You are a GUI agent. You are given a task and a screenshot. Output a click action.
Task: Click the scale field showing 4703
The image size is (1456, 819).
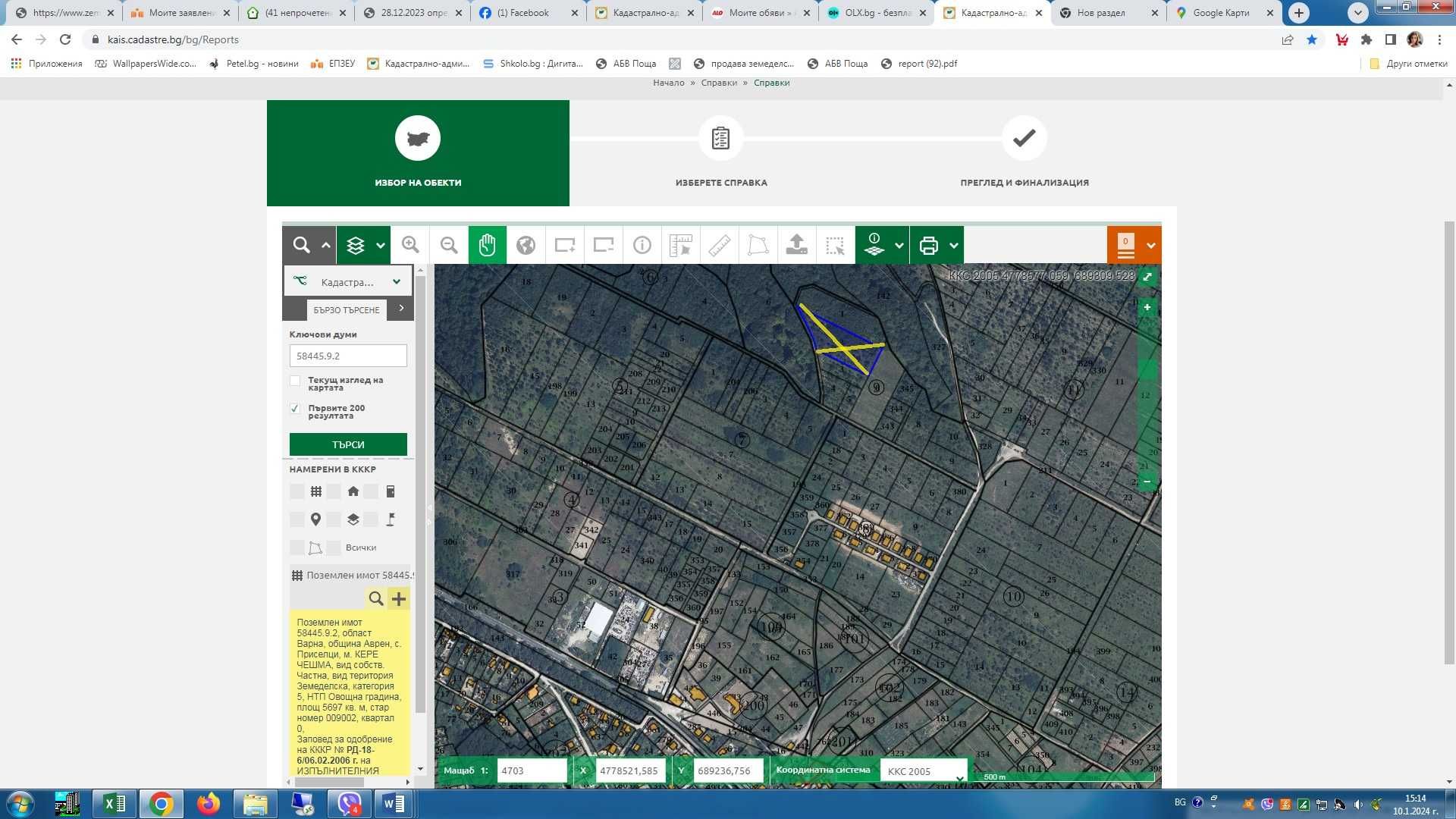pyautogui.click(x=532, y=770)
